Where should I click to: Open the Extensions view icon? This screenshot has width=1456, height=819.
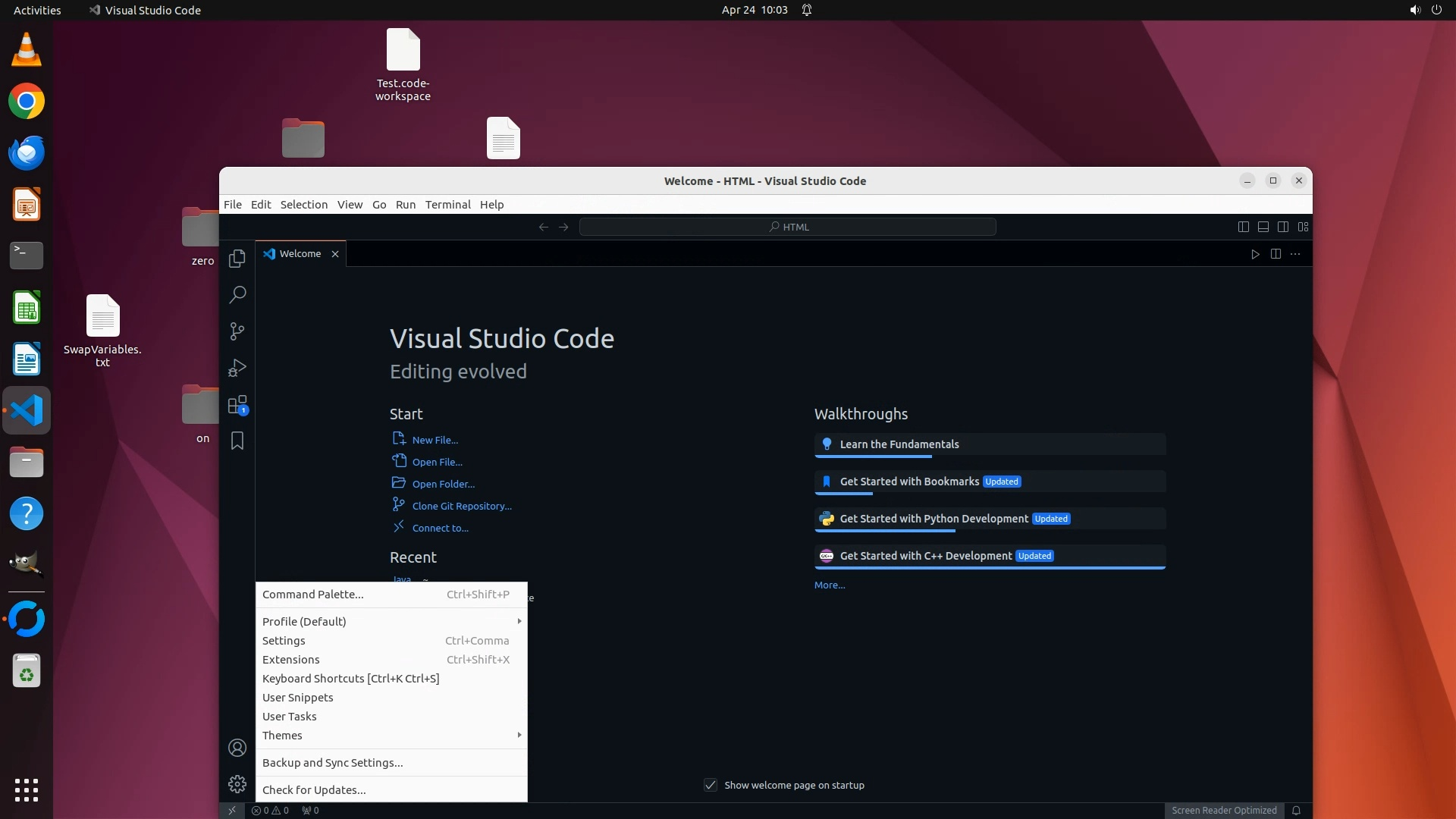point(237,404)
